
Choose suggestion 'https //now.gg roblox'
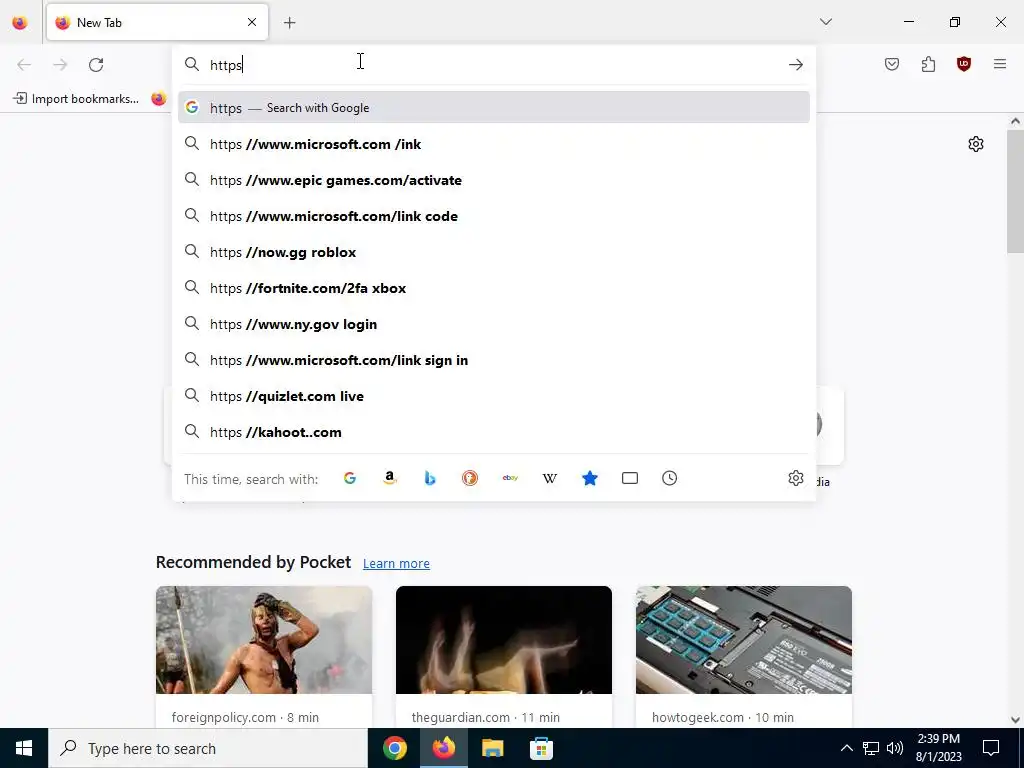pos(494,252)
